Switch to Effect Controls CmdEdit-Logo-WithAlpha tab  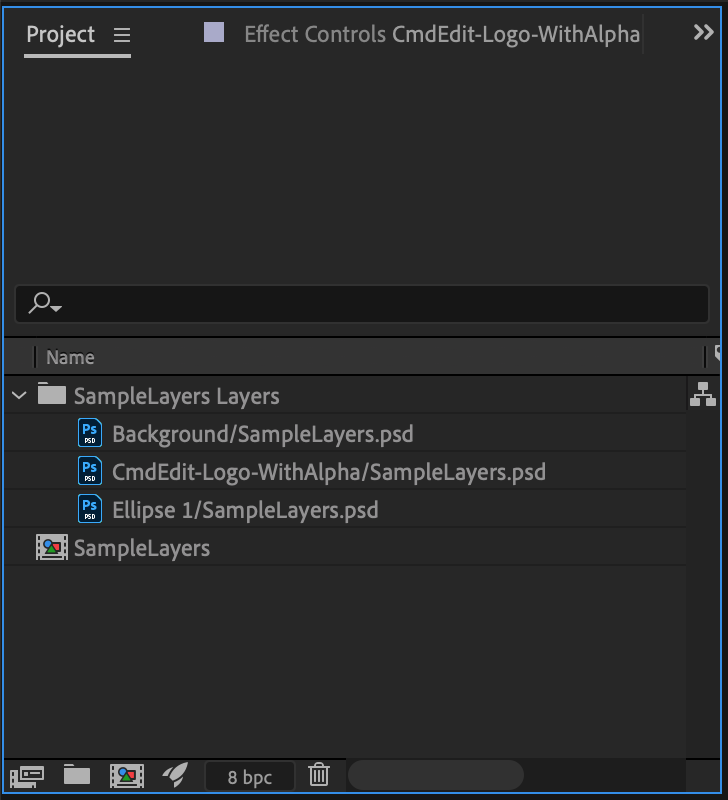(x=442, y=35)
